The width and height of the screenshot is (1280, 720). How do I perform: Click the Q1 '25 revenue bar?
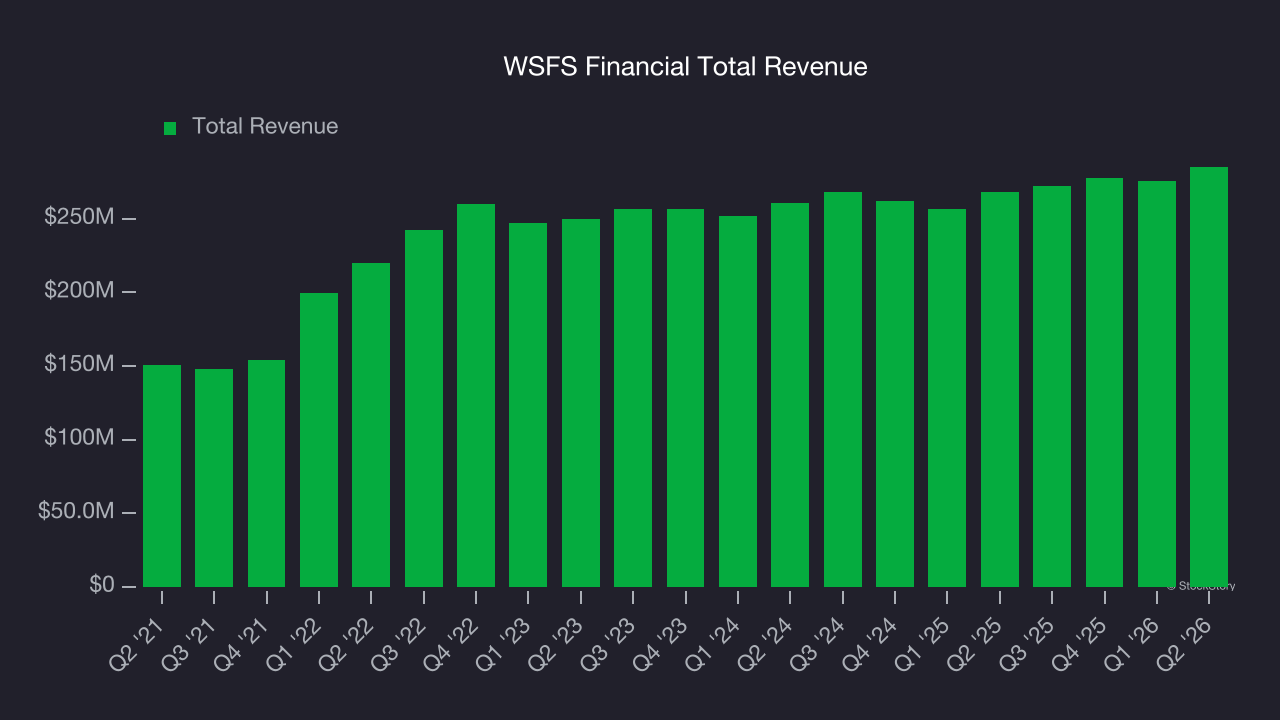(947, 398)
